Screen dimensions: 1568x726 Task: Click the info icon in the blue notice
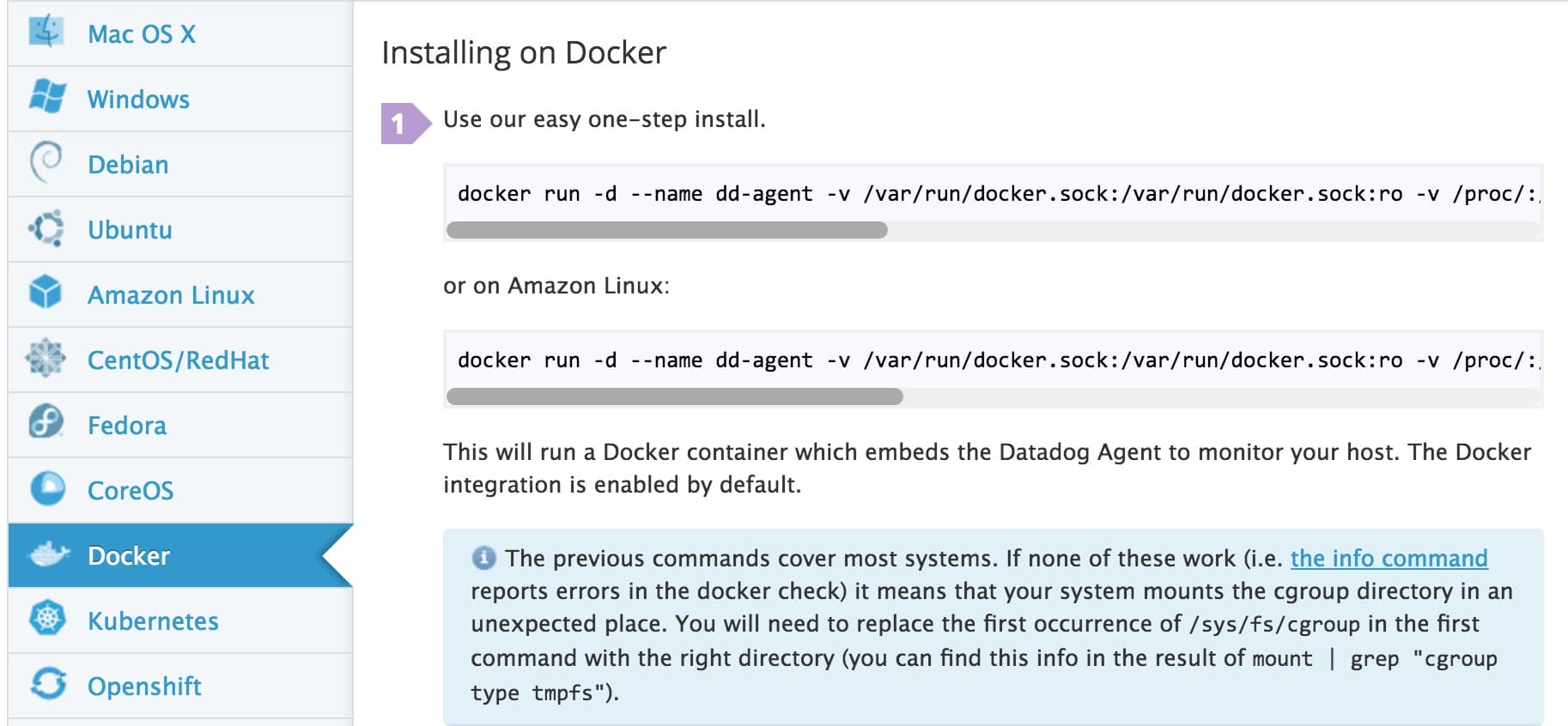click(x=483, y=559)
